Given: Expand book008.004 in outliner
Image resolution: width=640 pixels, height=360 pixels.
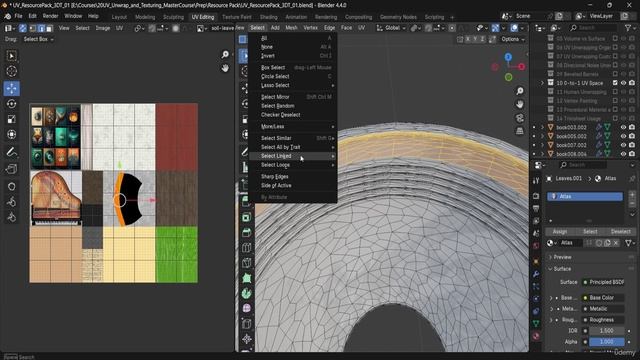Looking at the screenshot, I should tap(542, 154).
